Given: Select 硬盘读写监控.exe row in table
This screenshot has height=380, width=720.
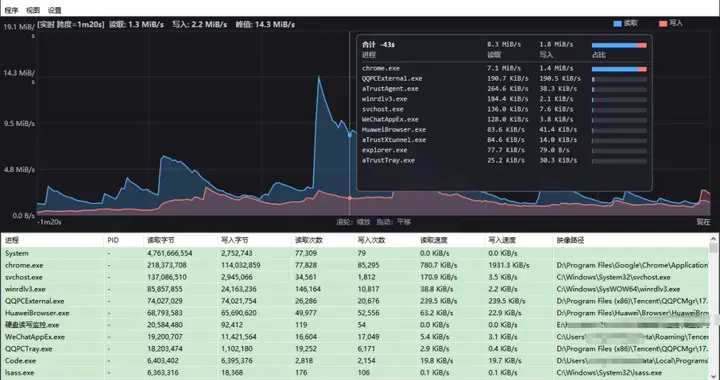Looking at the screenshot, I should tap(354, 325).
